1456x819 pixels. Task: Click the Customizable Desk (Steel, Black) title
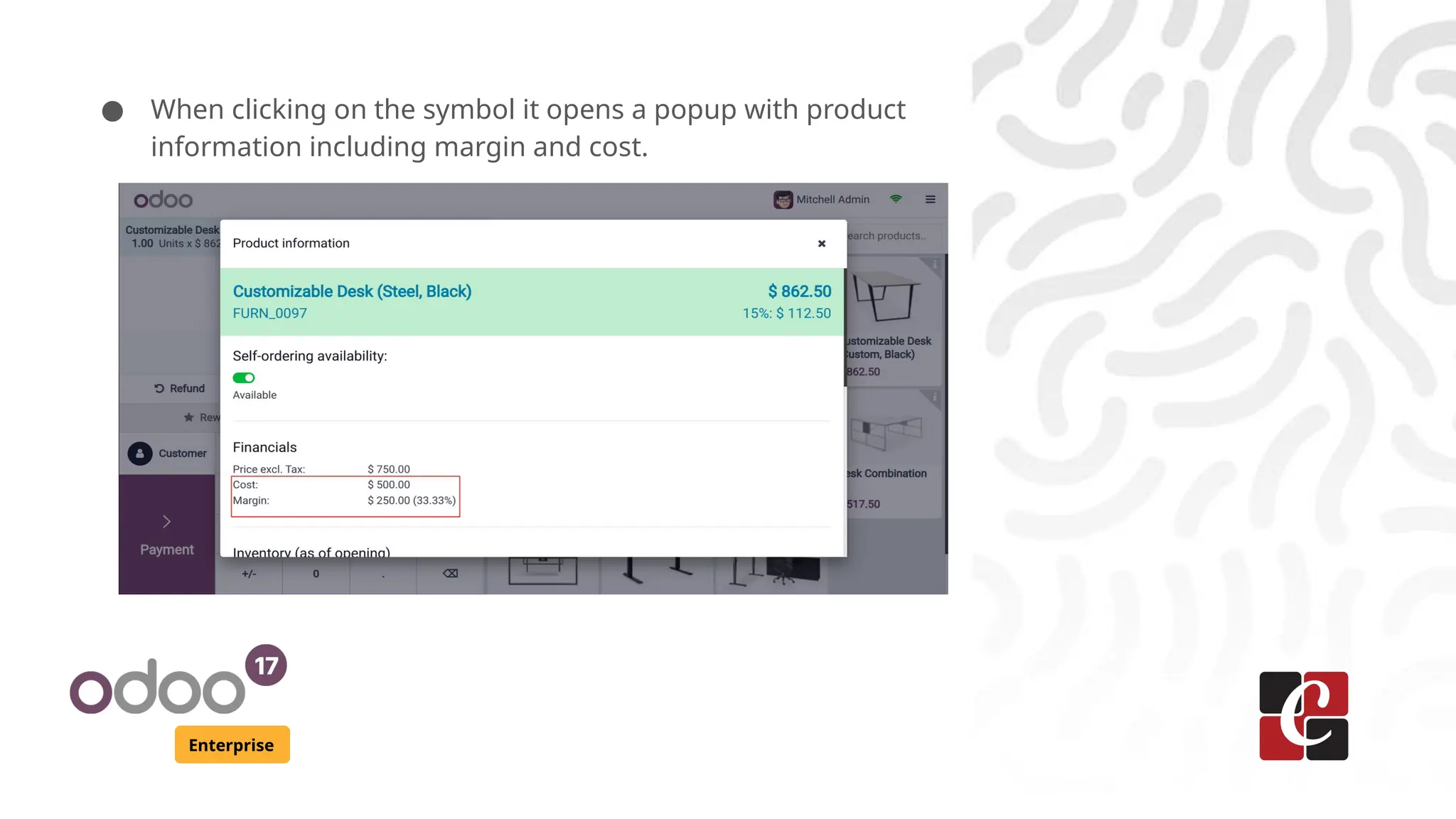coord(352,291)
